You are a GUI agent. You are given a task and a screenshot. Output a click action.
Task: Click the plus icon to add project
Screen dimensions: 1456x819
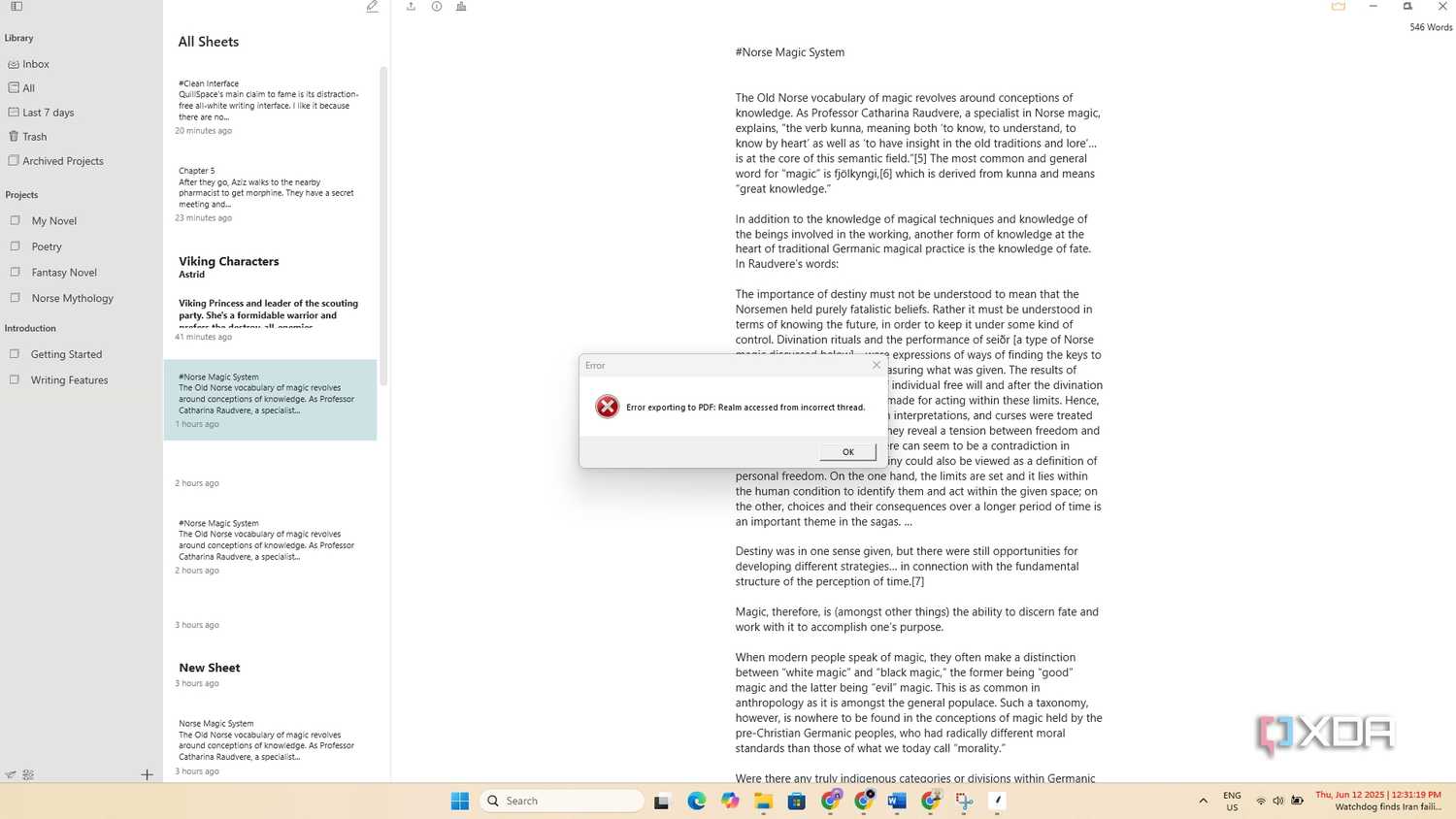click(147, 774)
